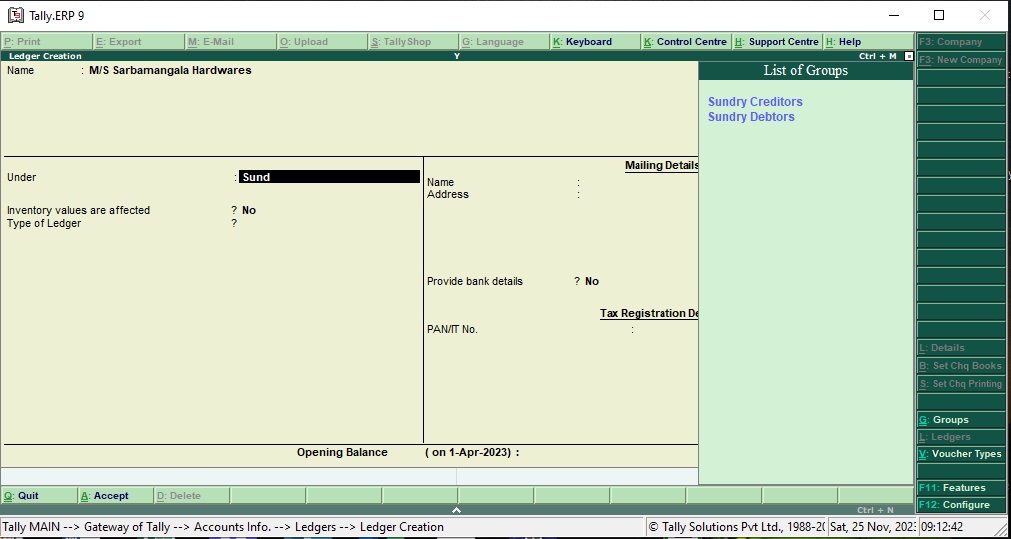Open the Print menu button
1011x539 pixels.
(47, 42)
